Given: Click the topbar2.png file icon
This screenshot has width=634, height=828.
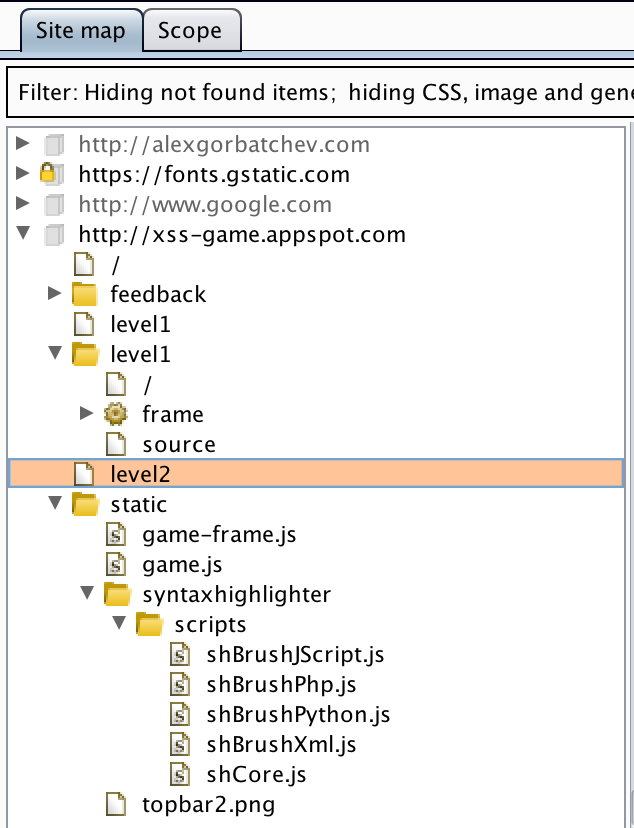Looking at the screenshot, I should point(117,804).
